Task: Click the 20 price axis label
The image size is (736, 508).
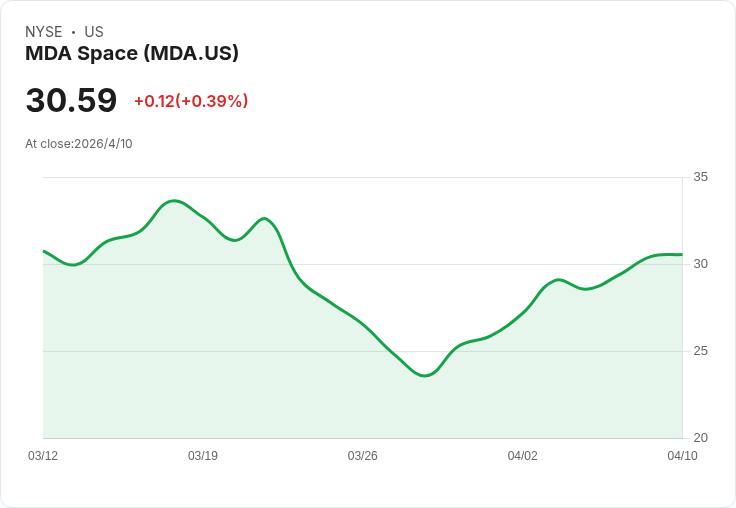Action: (x=700, y=438)
